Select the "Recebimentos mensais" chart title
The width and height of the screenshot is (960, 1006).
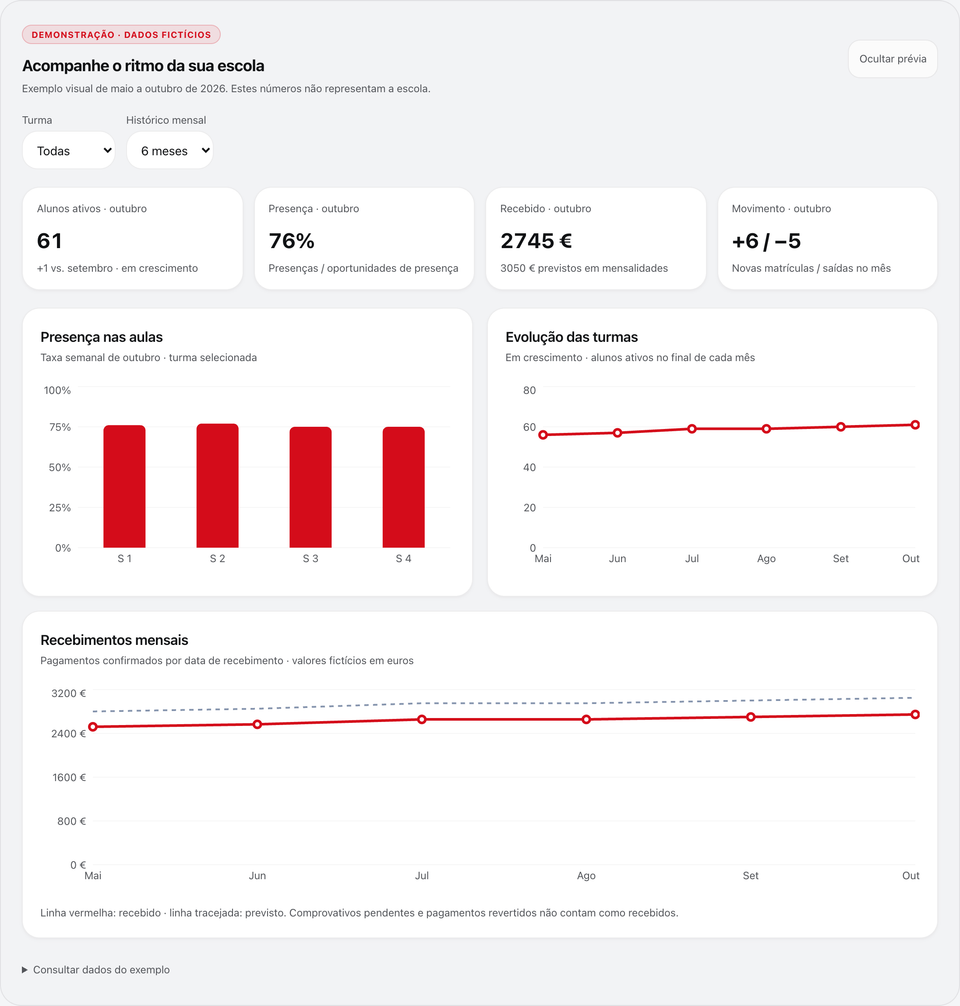pyautogui.click(x=114, y=640)
